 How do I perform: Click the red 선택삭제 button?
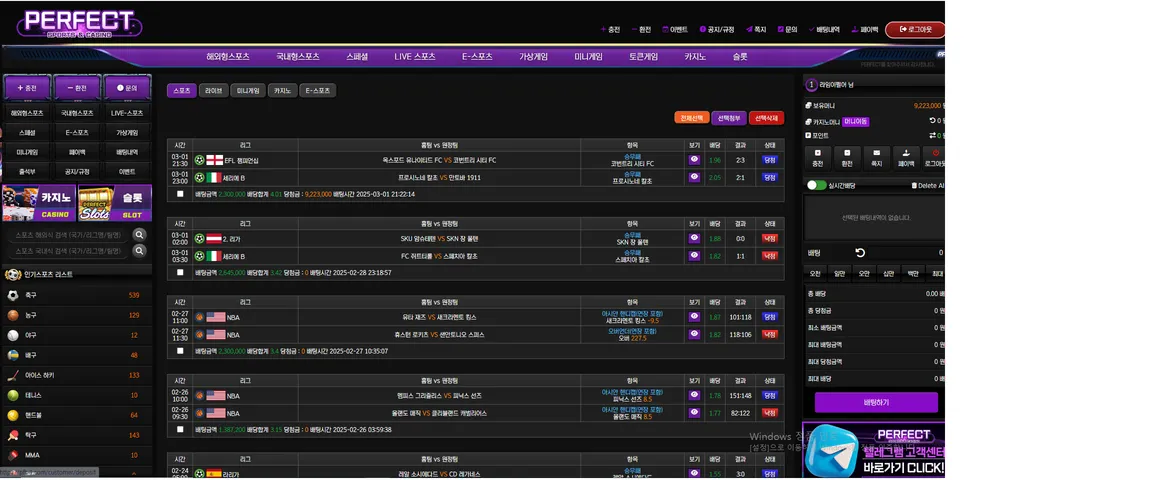click(766, 118)
